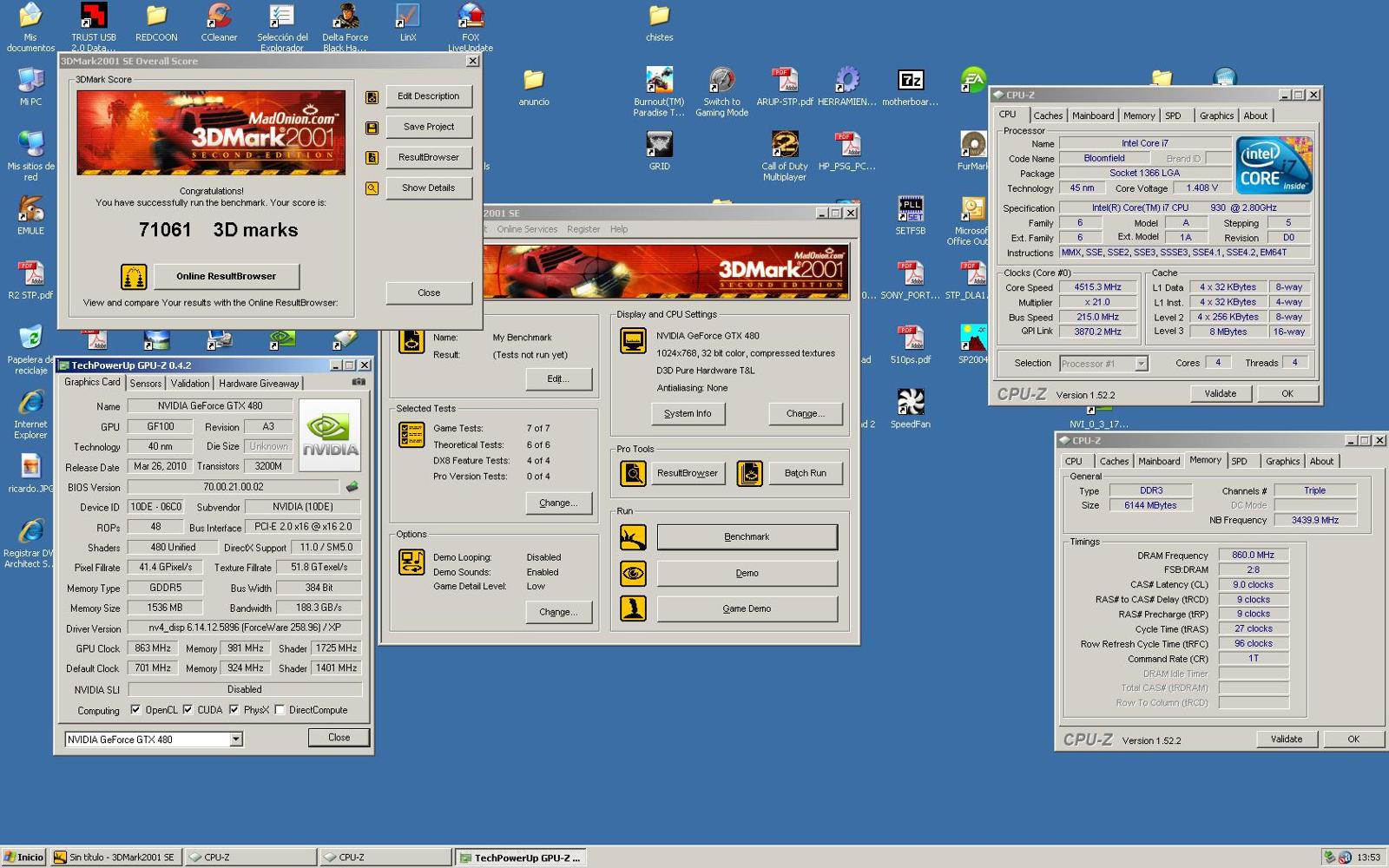Open Call of Duty Multiplayer shortcut
The height and width of the screenshot is (868, 1389).
tap(785, 155)
